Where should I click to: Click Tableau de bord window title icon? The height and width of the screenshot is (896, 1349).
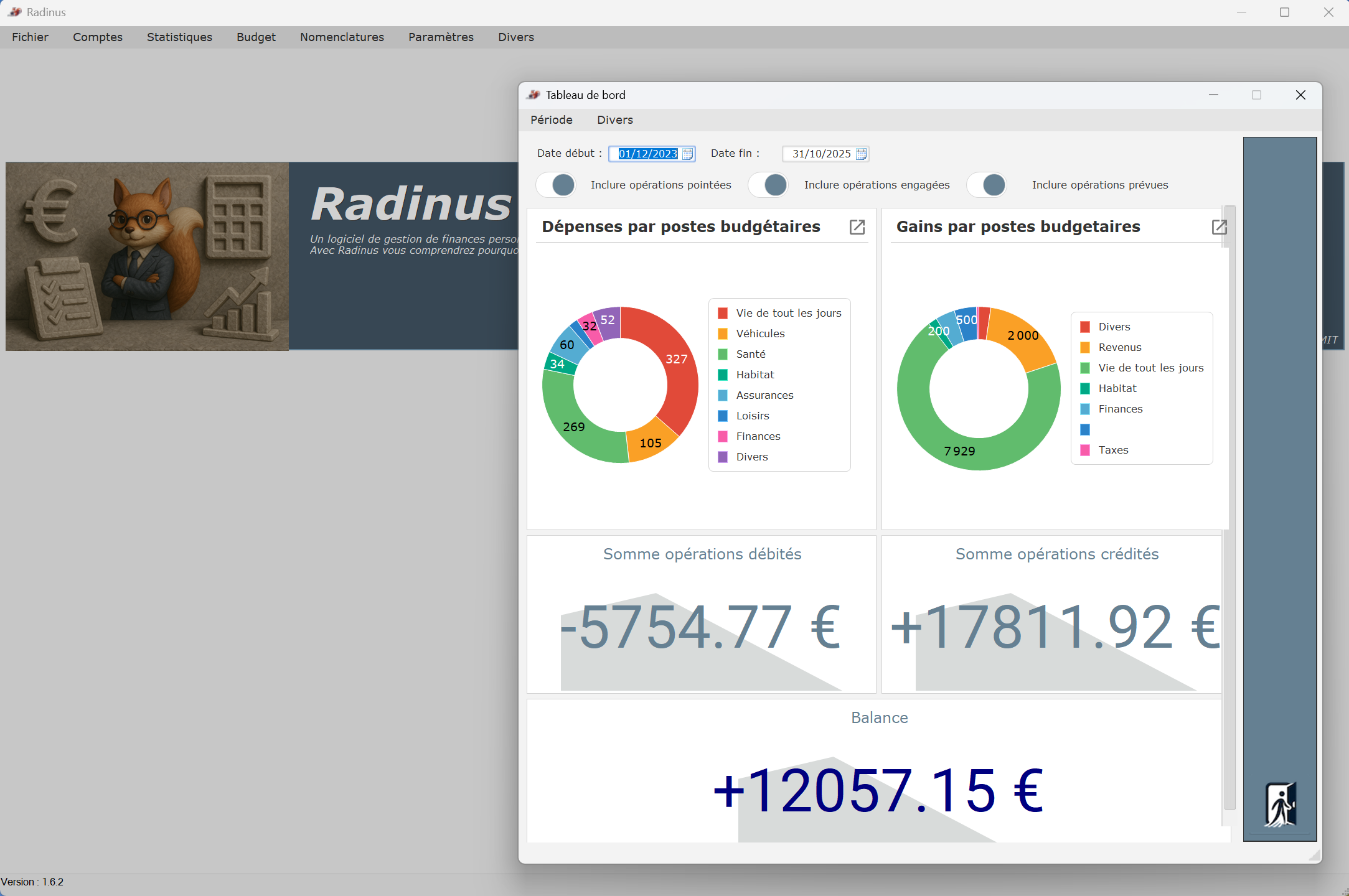point(533,95)
